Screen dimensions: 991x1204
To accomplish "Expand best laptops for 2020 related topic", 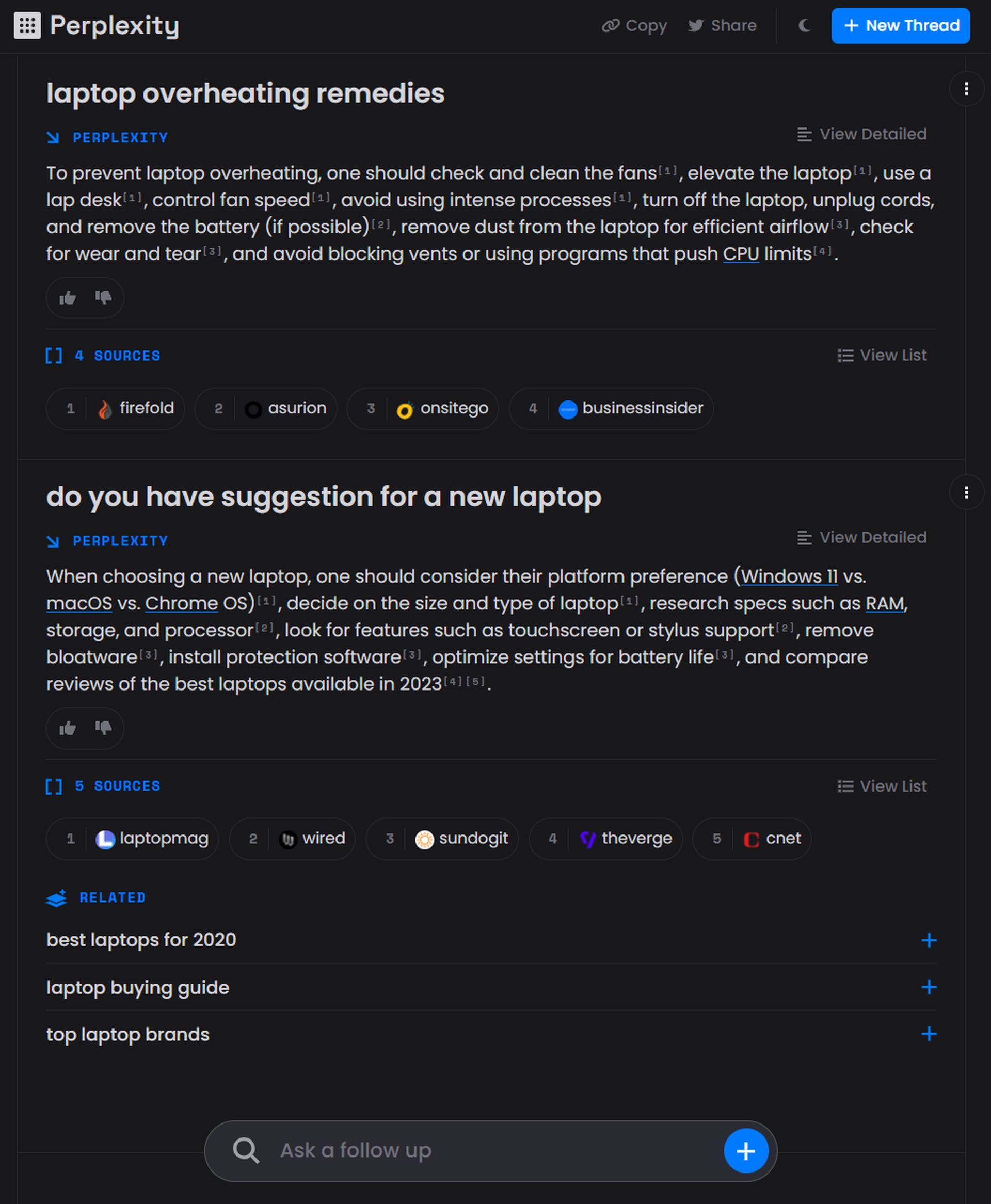I will click(x=928, y=940).
